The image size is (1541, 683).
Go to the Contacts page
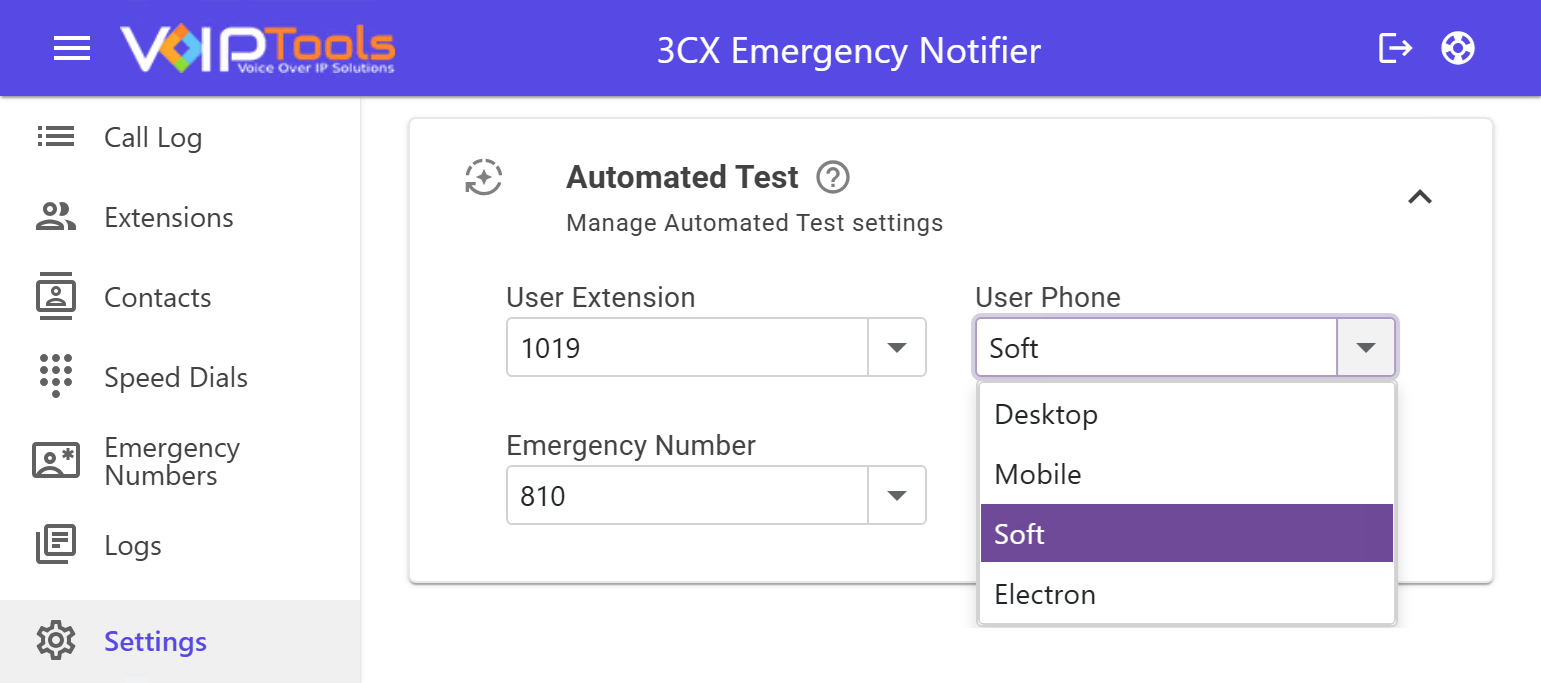(157, 297)
